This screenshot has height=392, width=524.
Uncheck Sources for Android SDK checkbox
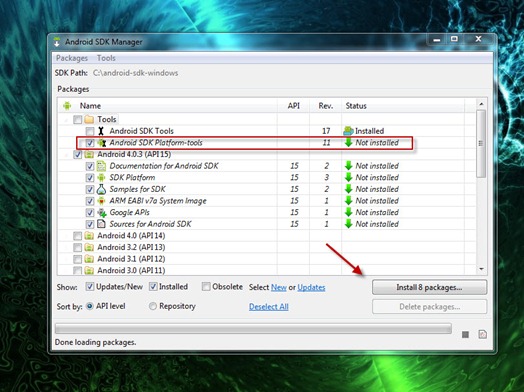pos(90,224)
